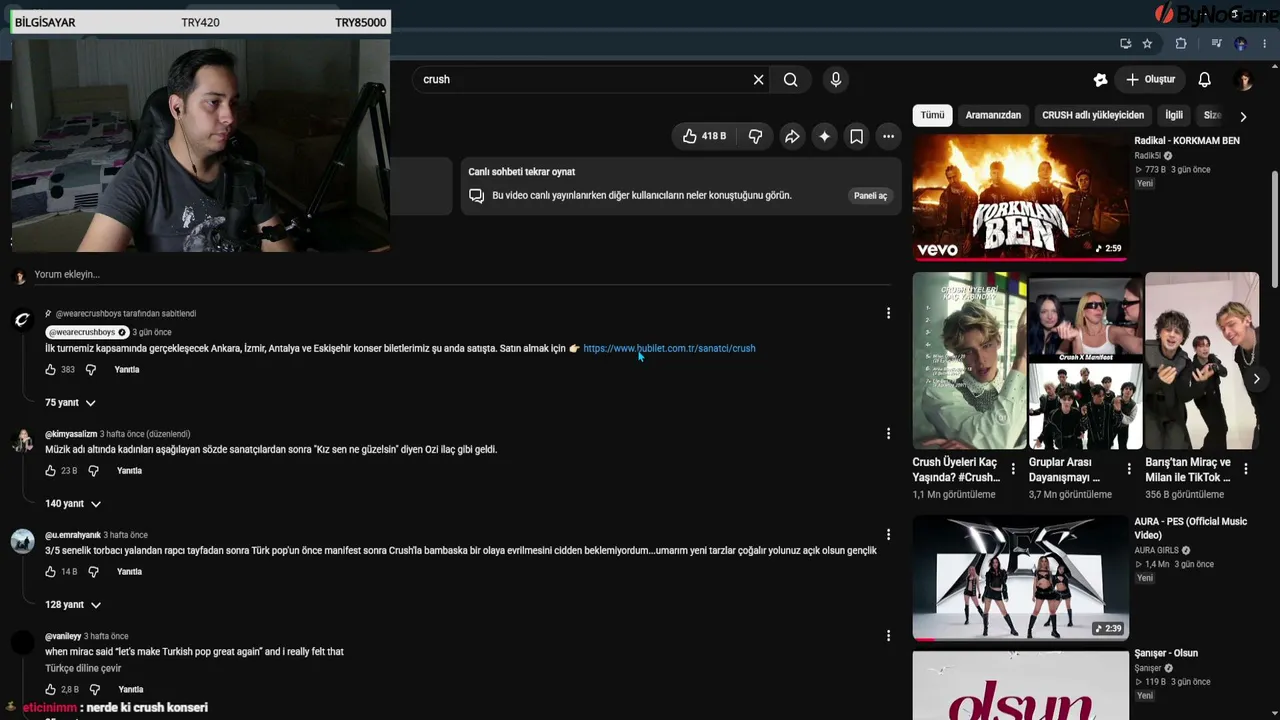1280x720 pixels.
Task: Open more actions menu beside the save icon
Action: coord(888,137)
